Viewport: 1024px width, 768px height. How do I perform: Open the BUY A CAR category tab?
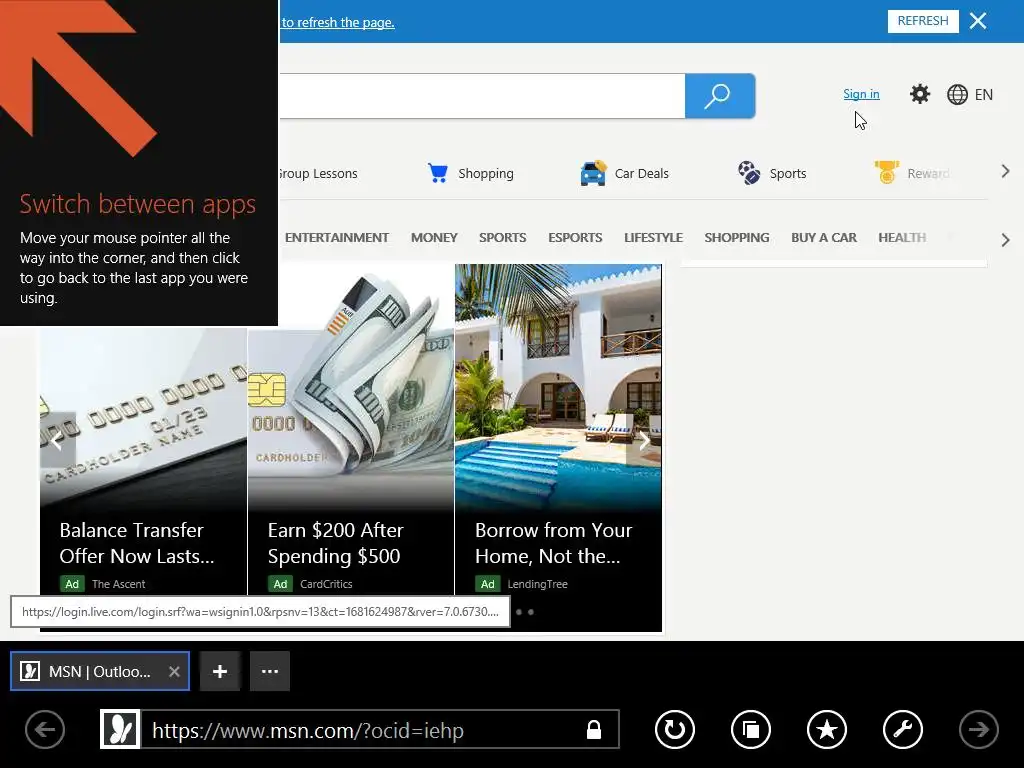point(824,238)
